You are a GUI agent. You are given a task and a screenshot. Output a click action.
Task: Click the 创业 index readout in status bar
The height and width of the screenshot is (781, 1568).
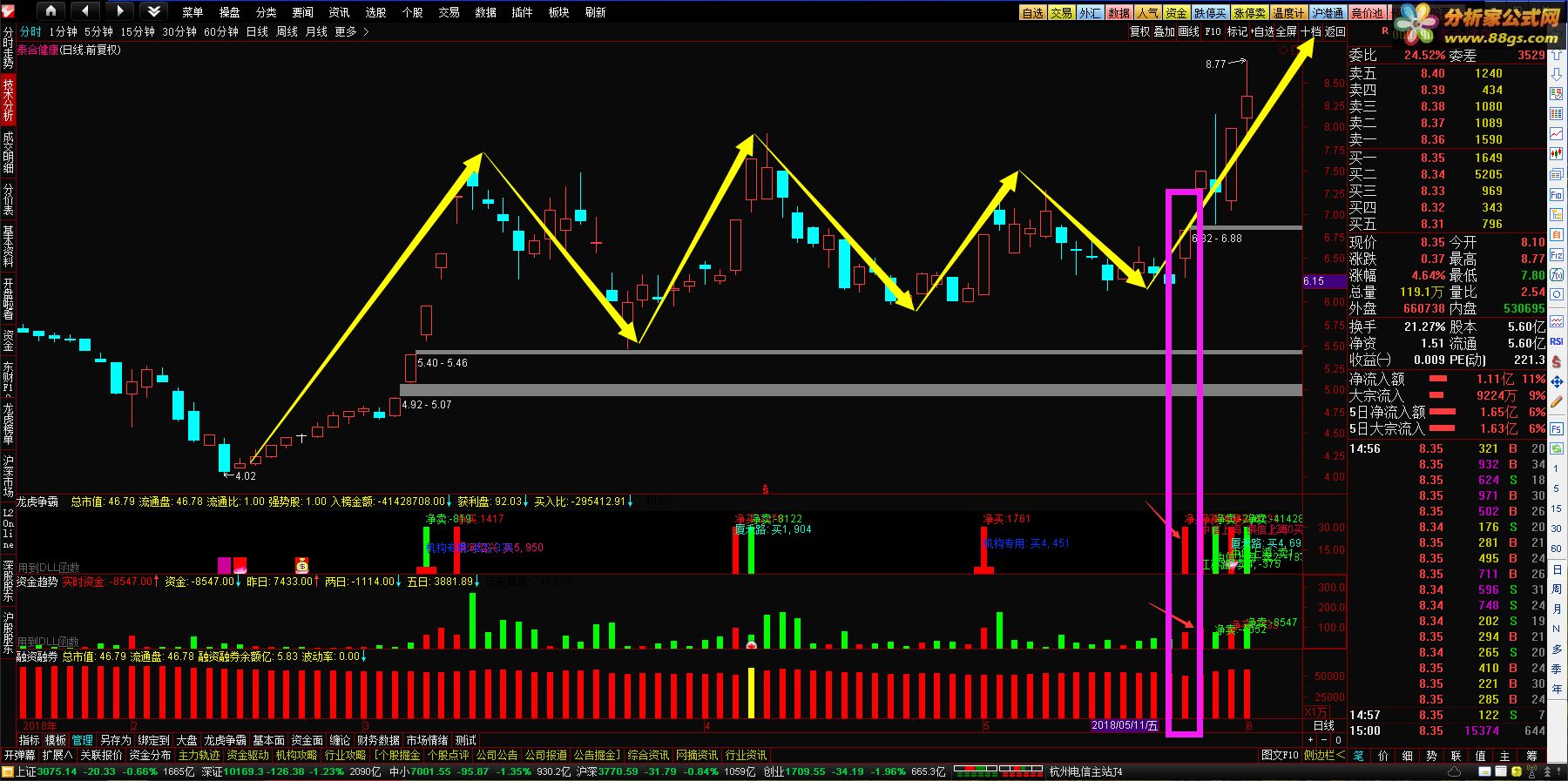855,771
